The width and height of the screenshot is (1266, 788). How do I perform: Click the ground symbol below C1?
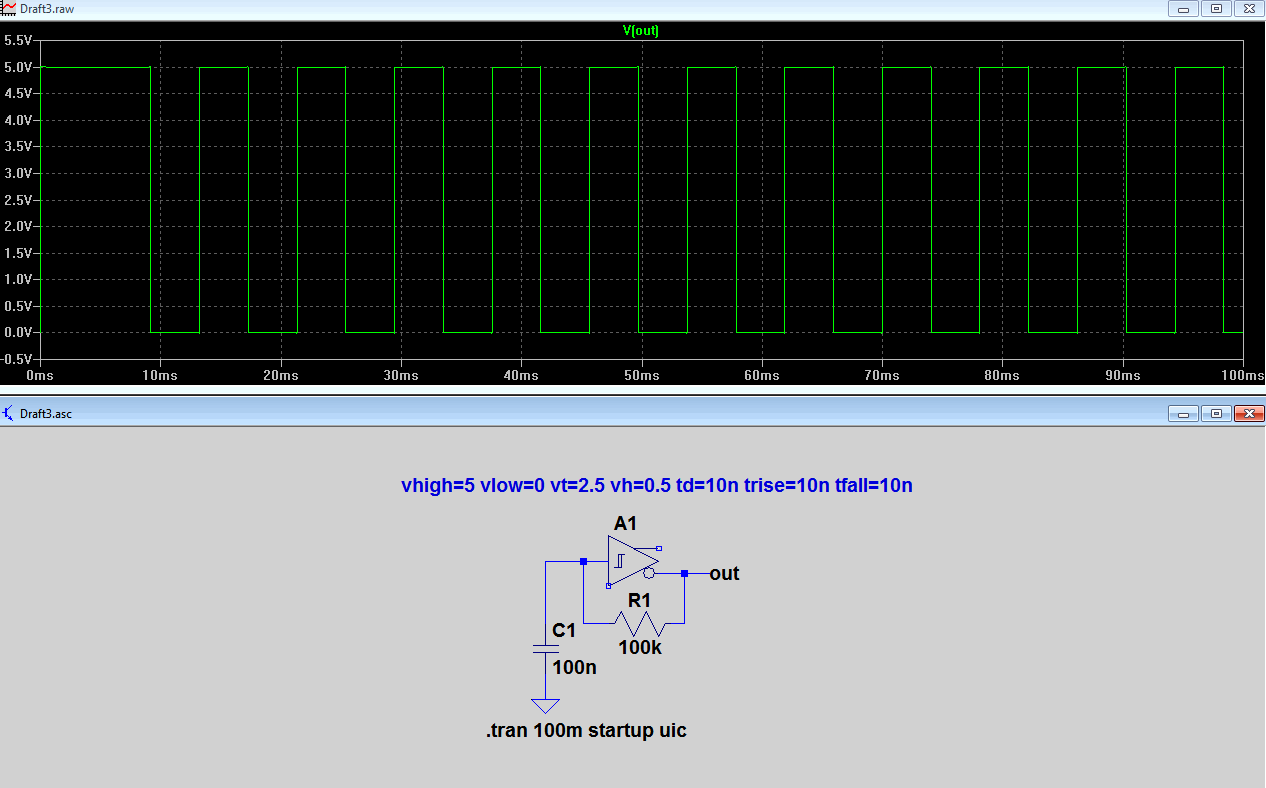[545, 705]
